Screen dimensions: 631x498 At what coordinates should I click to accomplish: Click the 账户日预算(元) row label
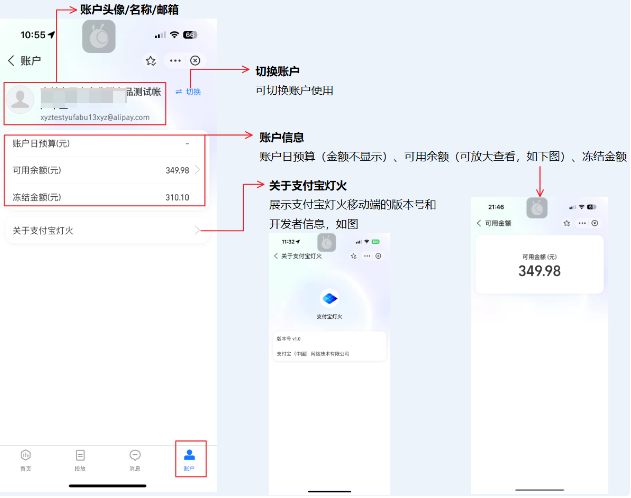[x=41, y=144]
